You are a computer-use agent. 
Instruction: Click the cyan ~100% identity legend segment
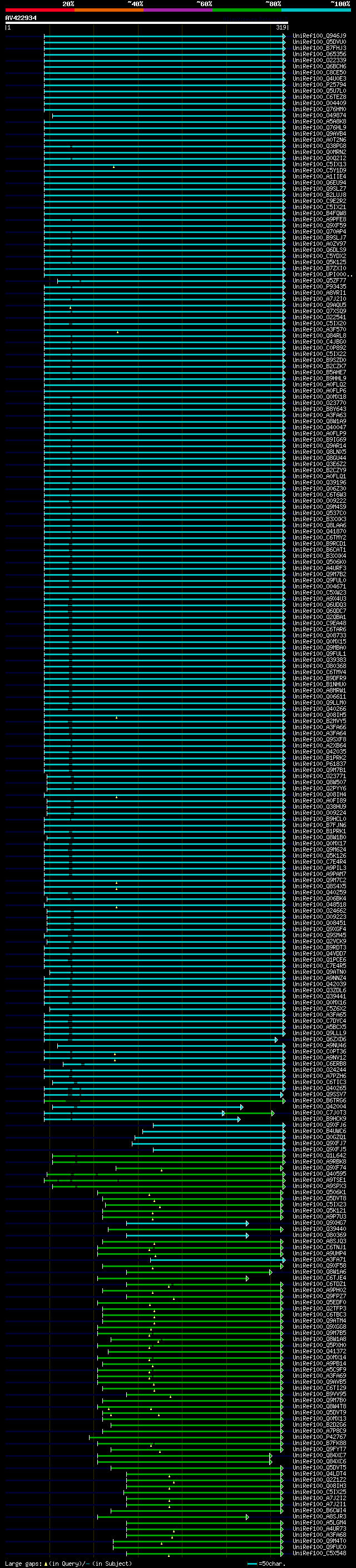316,10
